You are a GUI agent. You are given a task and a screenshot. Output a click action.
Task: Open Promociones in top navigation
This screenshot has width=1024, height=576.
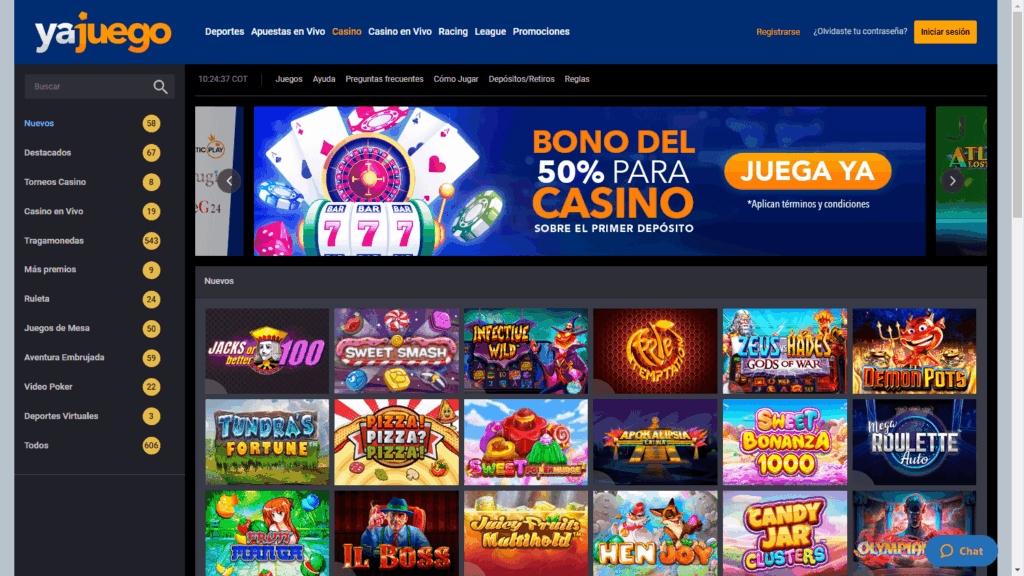(541, 31)
